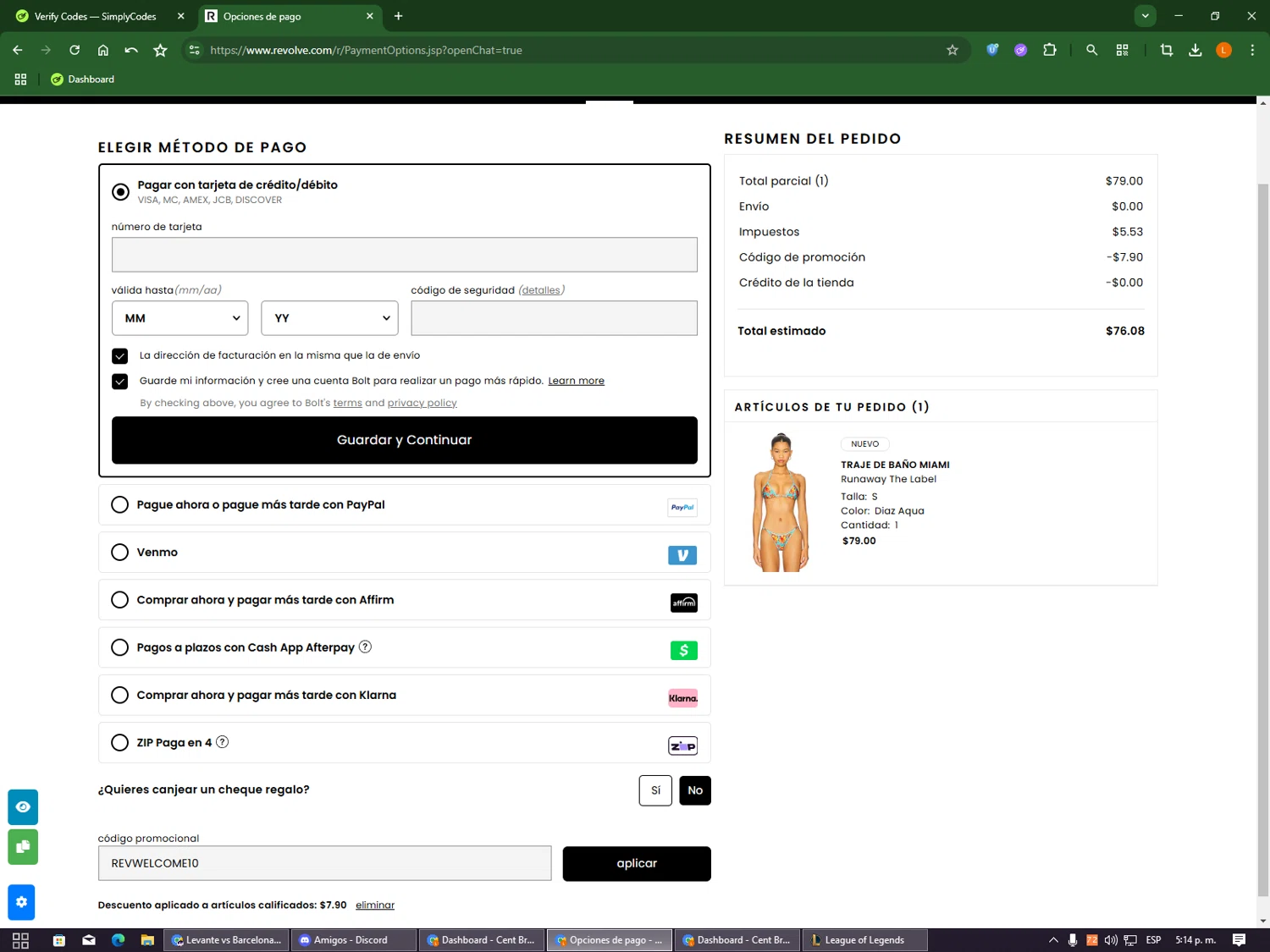Click eliminar to remove discount
Image resolution: width=1270 pixels, height=952 pixels.
375,905
